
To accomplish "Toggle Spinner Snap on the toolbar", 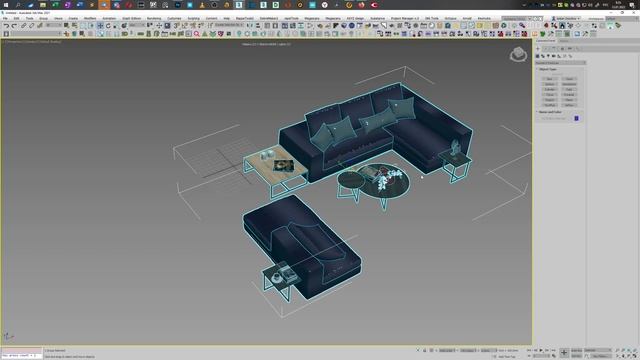I will [201, 25].
